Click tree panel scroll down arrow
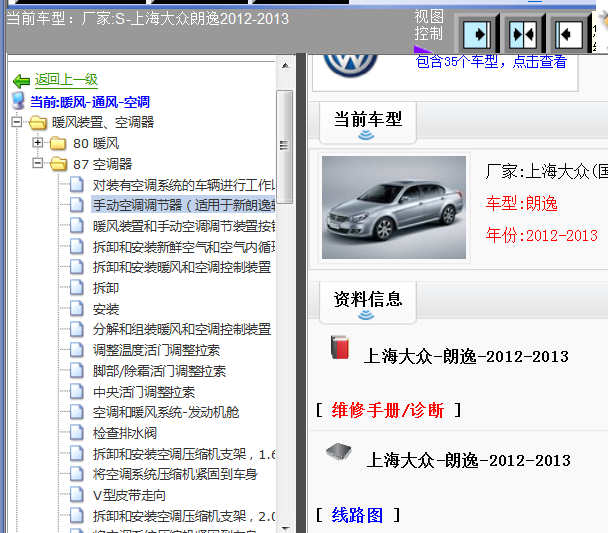 pyautogui.click(x=285, y=528)
